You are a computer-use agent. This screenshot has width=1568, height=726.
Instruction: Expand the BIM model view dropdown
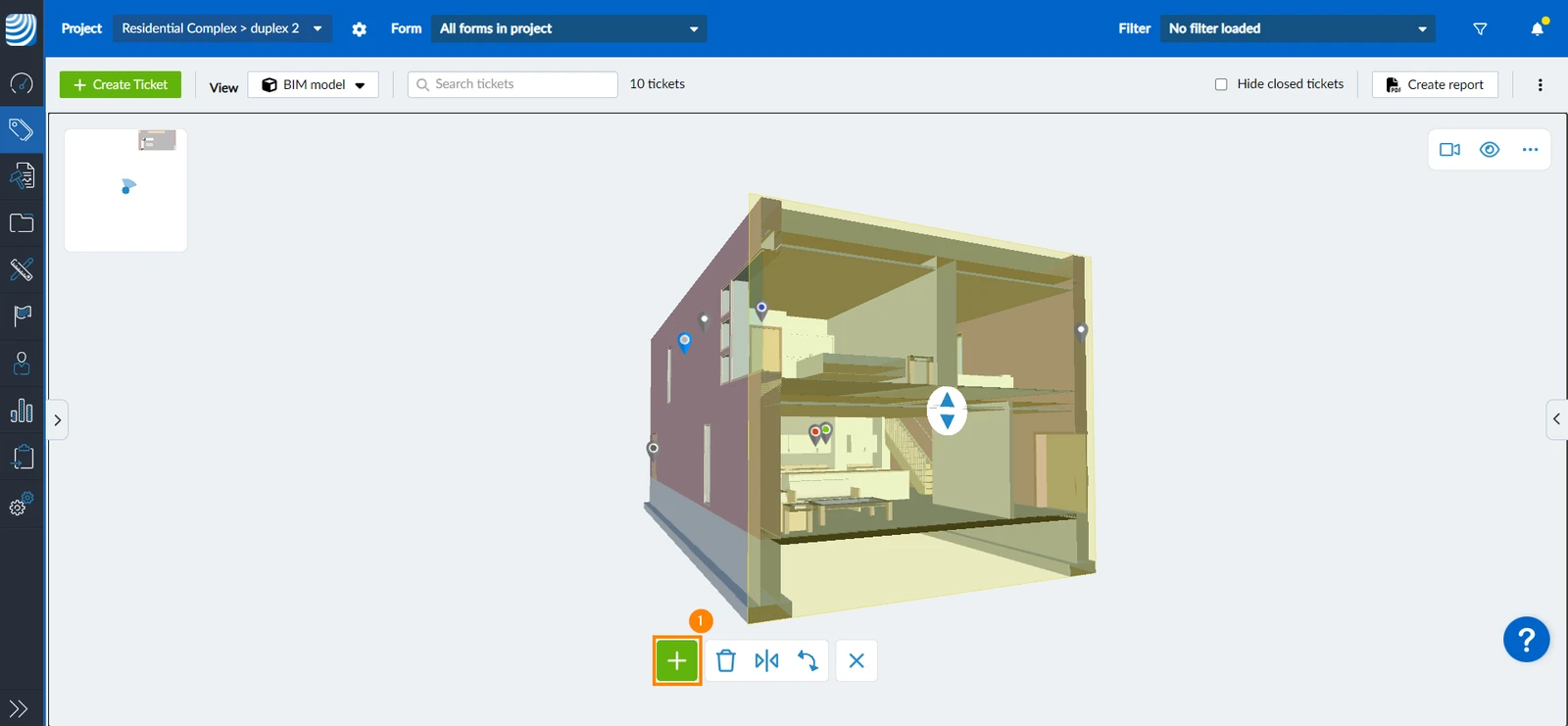point(314,85)
